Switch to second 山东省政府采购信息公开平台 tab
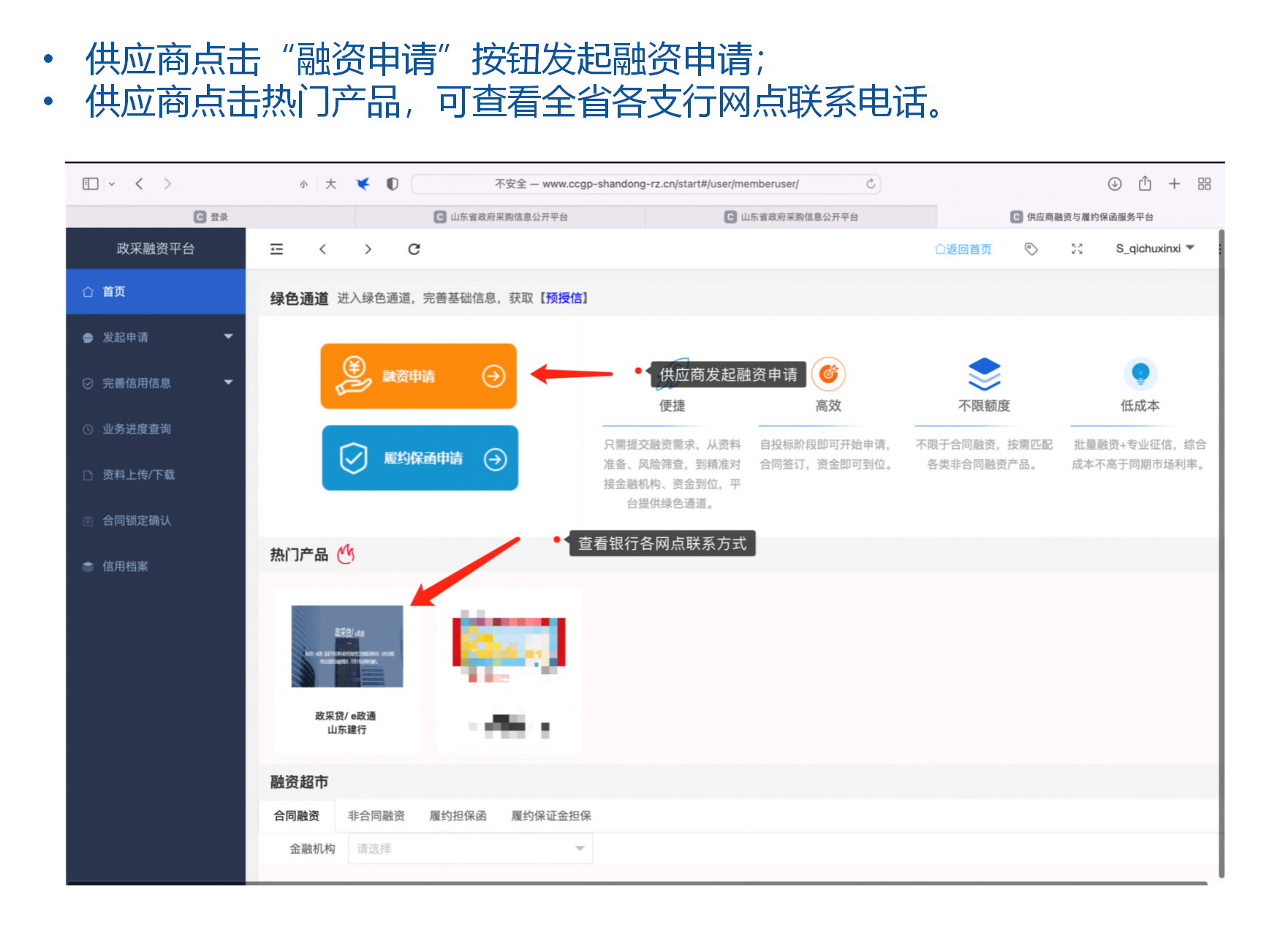 pyautogui.click(x=791, y=216)
